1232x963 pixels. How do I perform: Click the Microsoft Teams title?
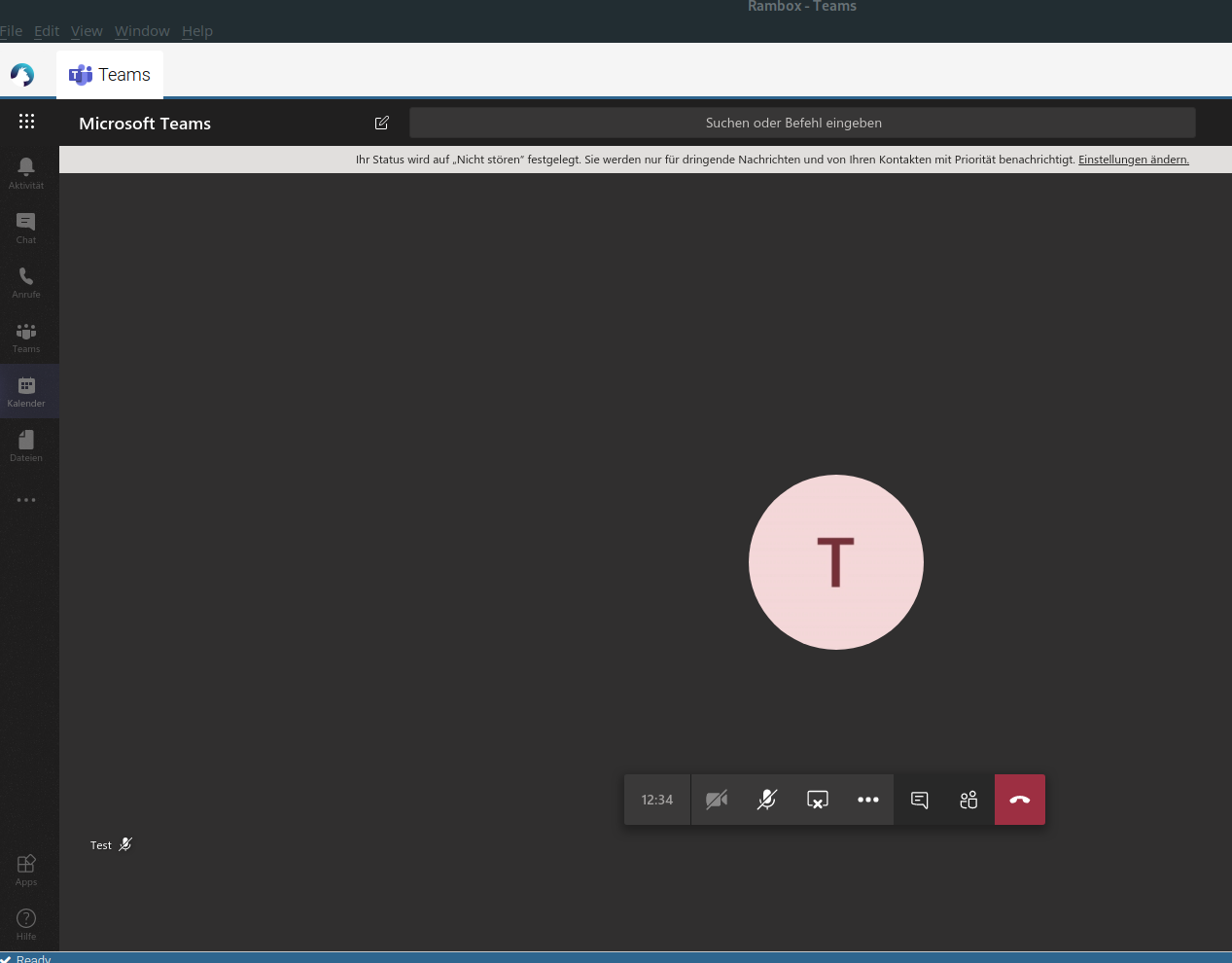[145, 124]
